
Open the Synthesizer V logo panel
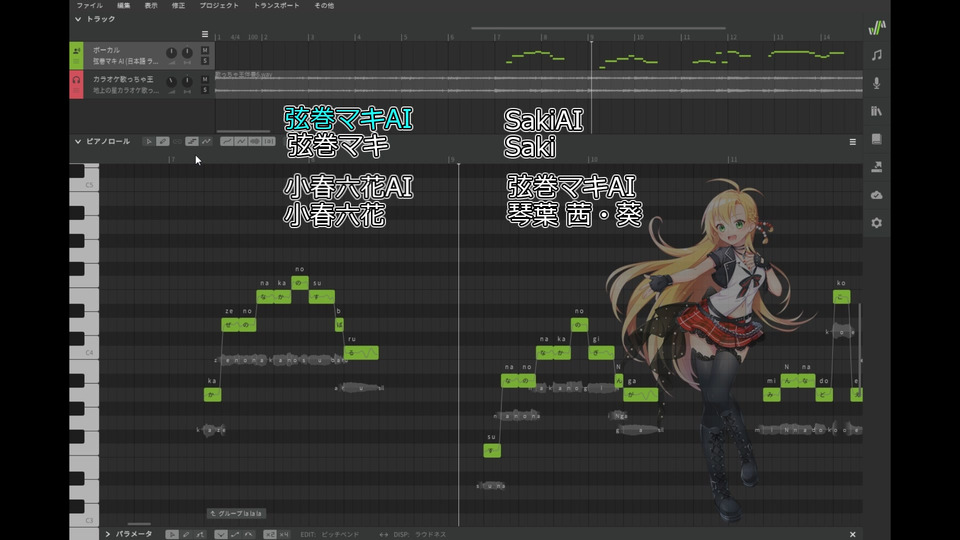[x=877, y=27]
